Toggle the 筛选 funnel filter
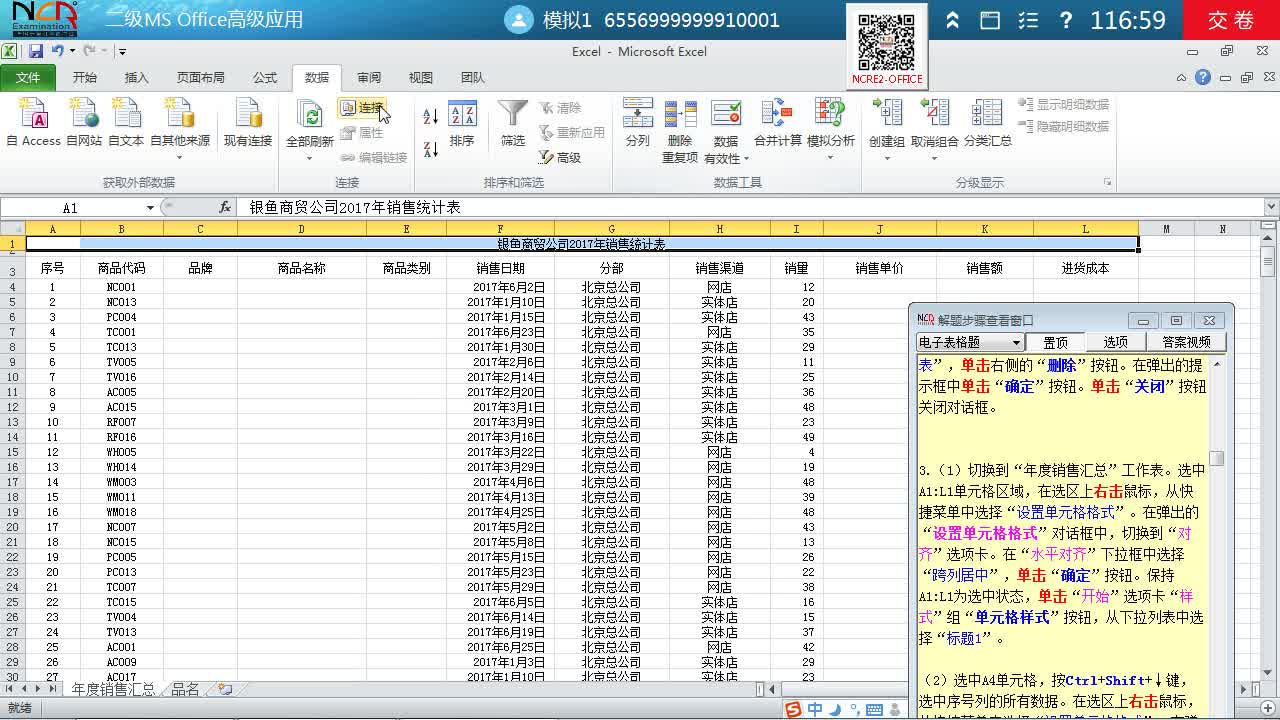 point(513,124)
